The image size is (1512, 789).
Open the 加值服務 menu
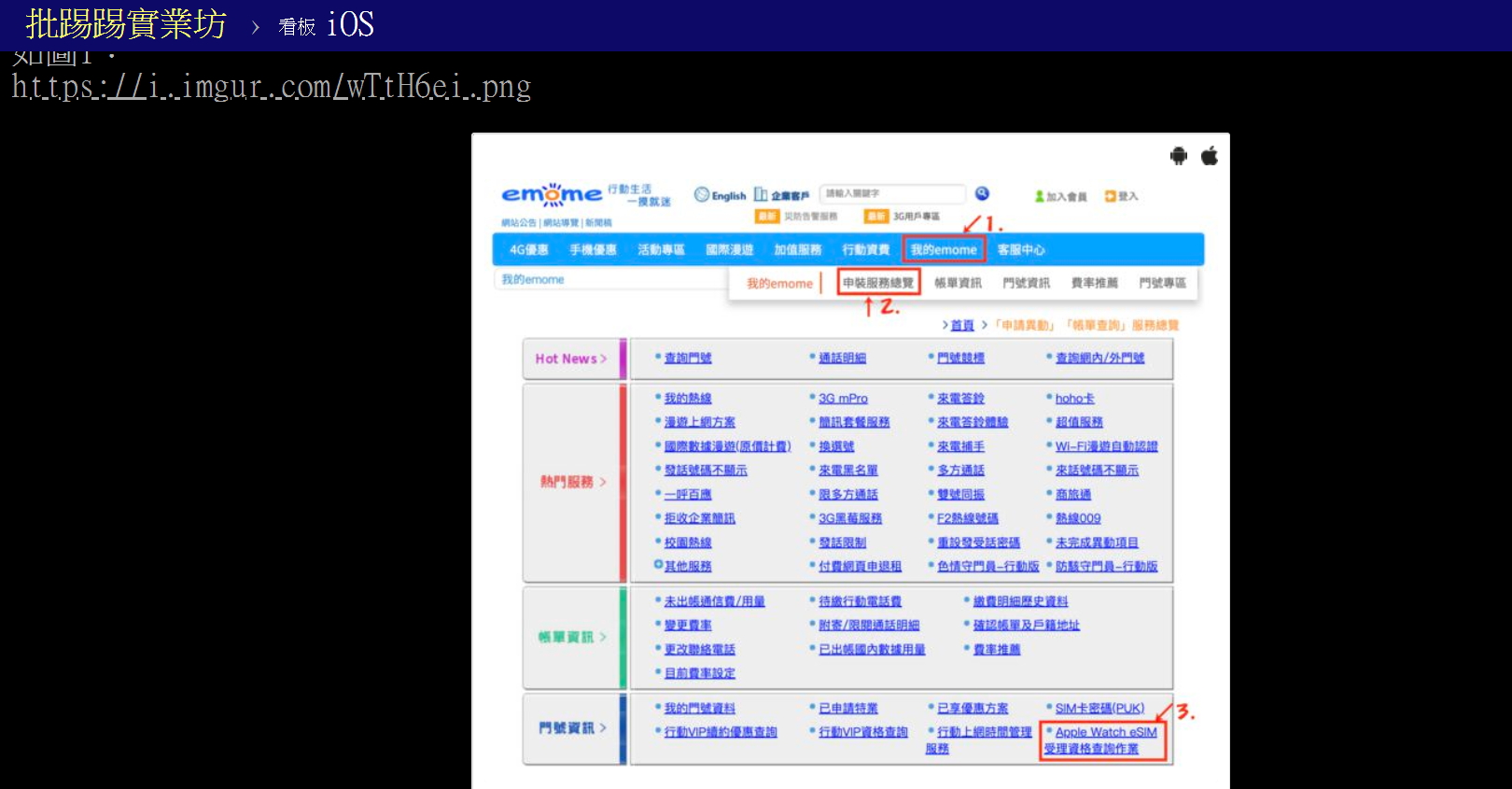click(x=798, y=250)
